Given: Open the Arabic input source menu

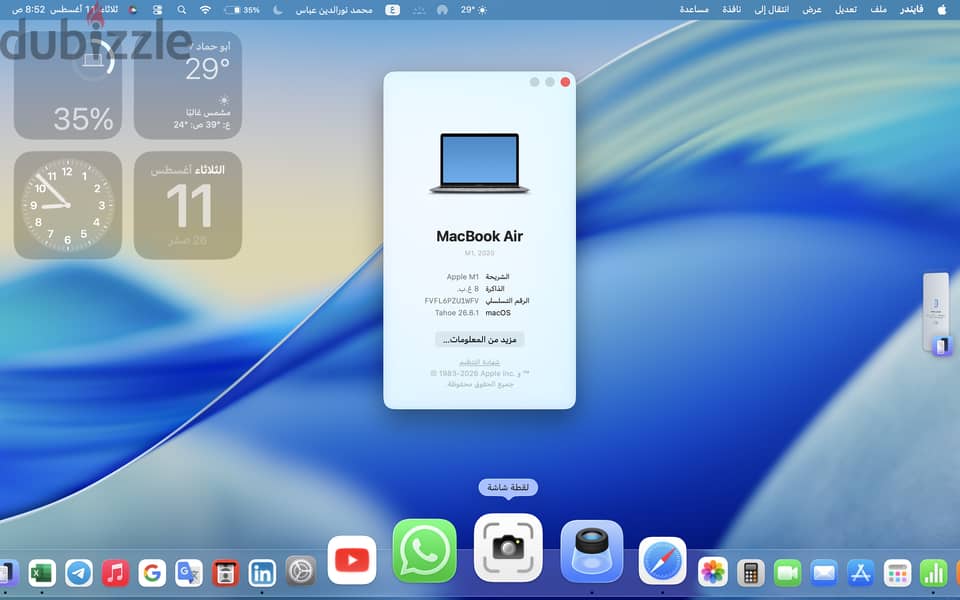Looking at the screenshot, I should [392, 10].
